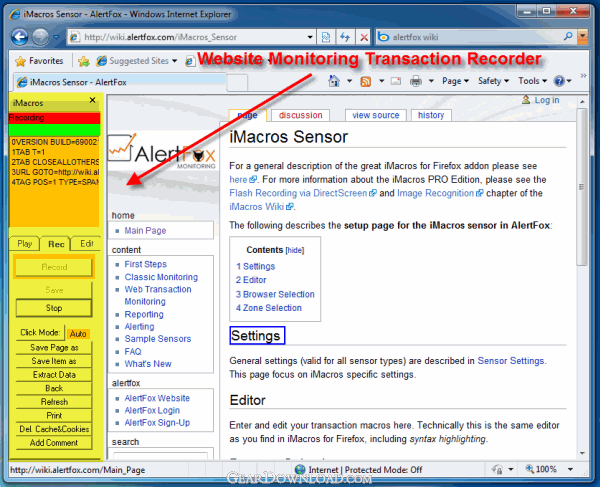
Task: Click the iMacros Print button
Action: [54, 415]
